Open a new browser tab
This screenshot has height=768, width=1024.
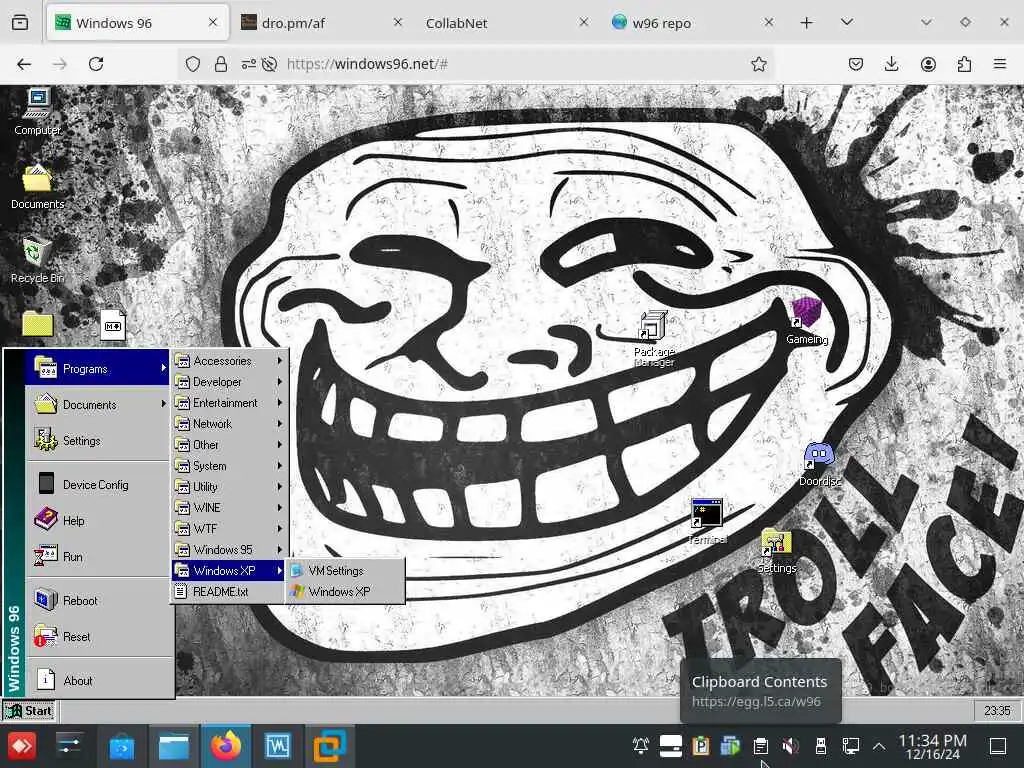point(807,23)
